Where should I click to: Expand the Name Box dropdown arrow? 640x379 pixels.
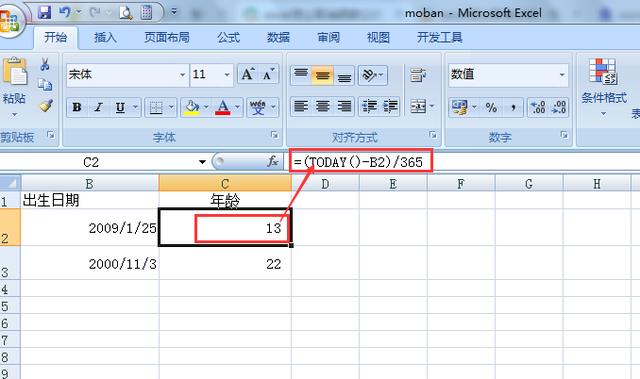(x=202, y=162)
